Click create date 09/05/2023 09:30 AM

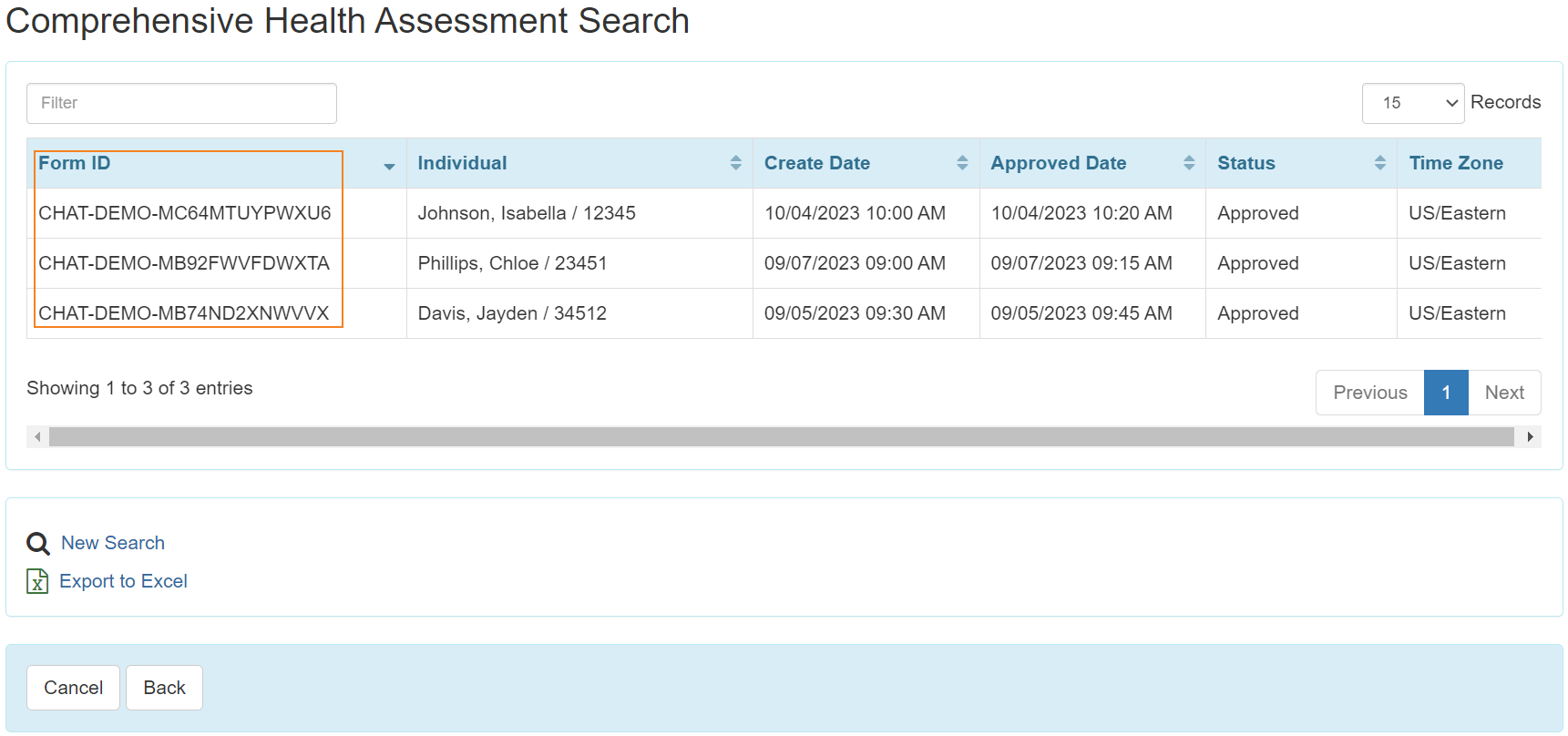(x=855, y=313)
